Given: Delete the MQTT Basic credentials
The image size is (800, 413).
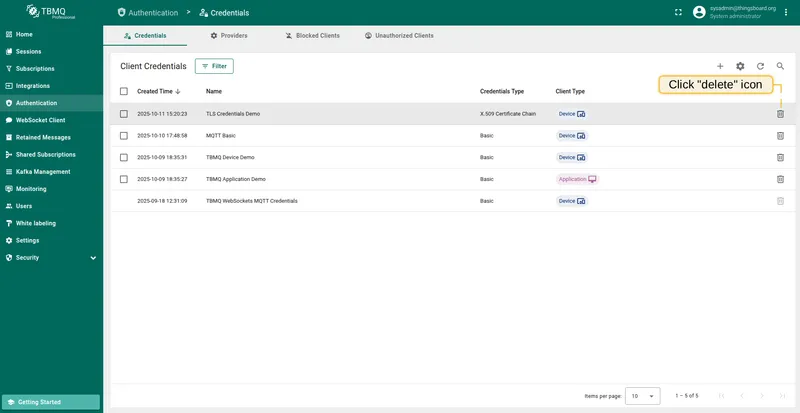Looking at the screenshot, I should [780, 136].
